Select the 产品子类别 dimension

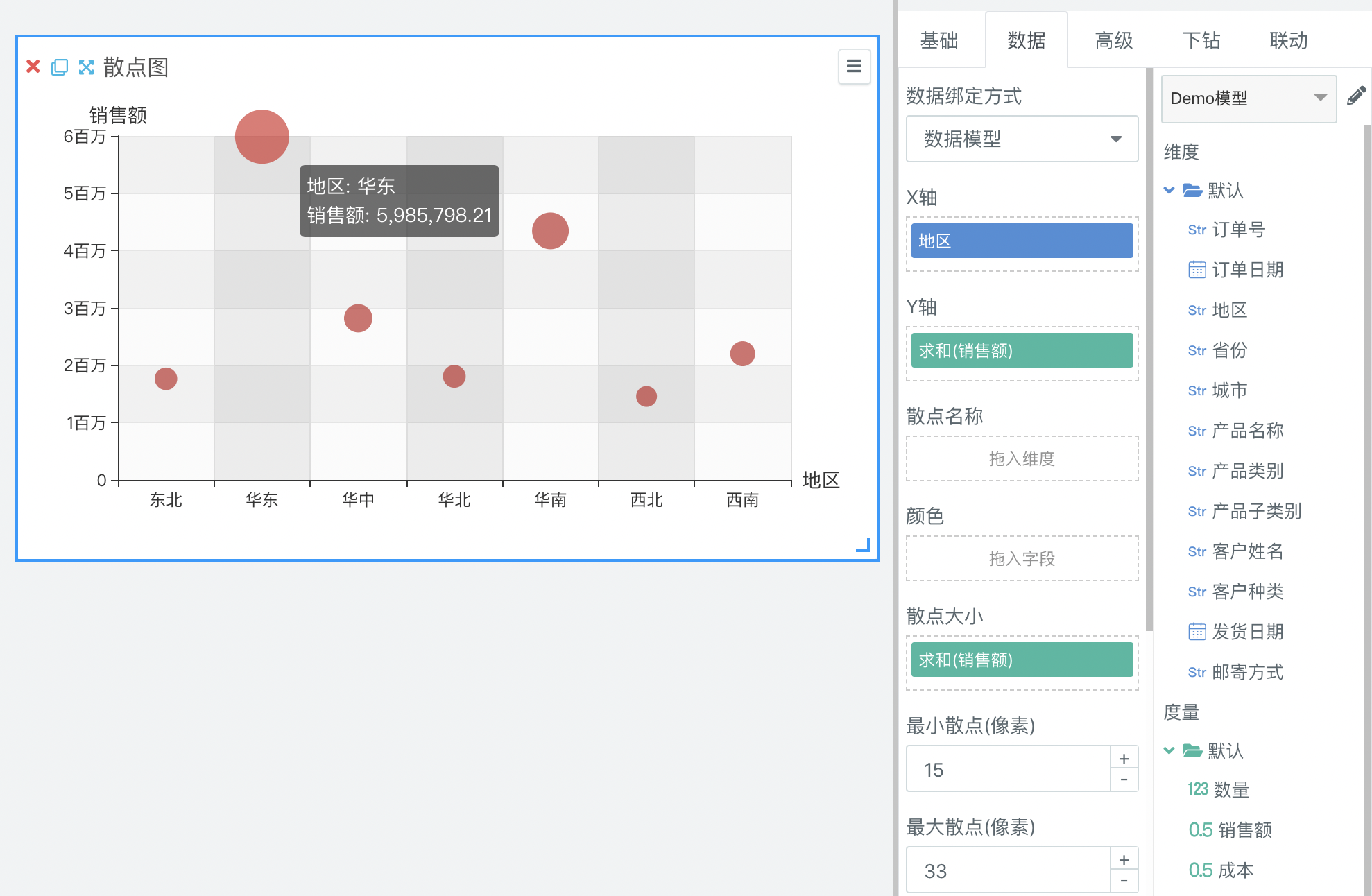point(1256,511)
